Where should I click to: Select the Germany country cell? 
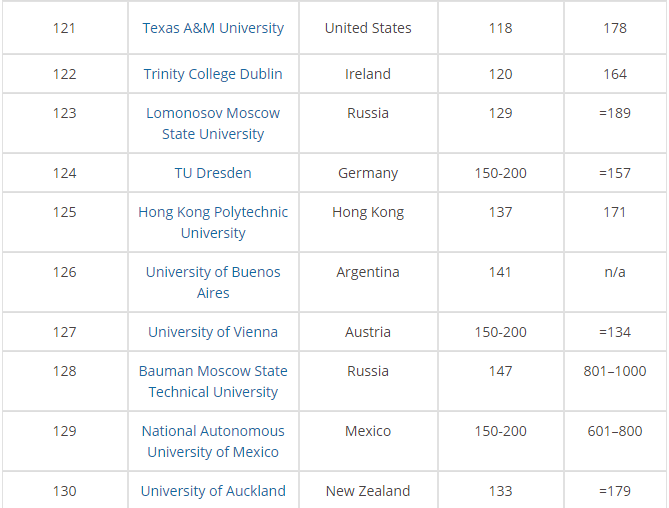tap(368, 173)
